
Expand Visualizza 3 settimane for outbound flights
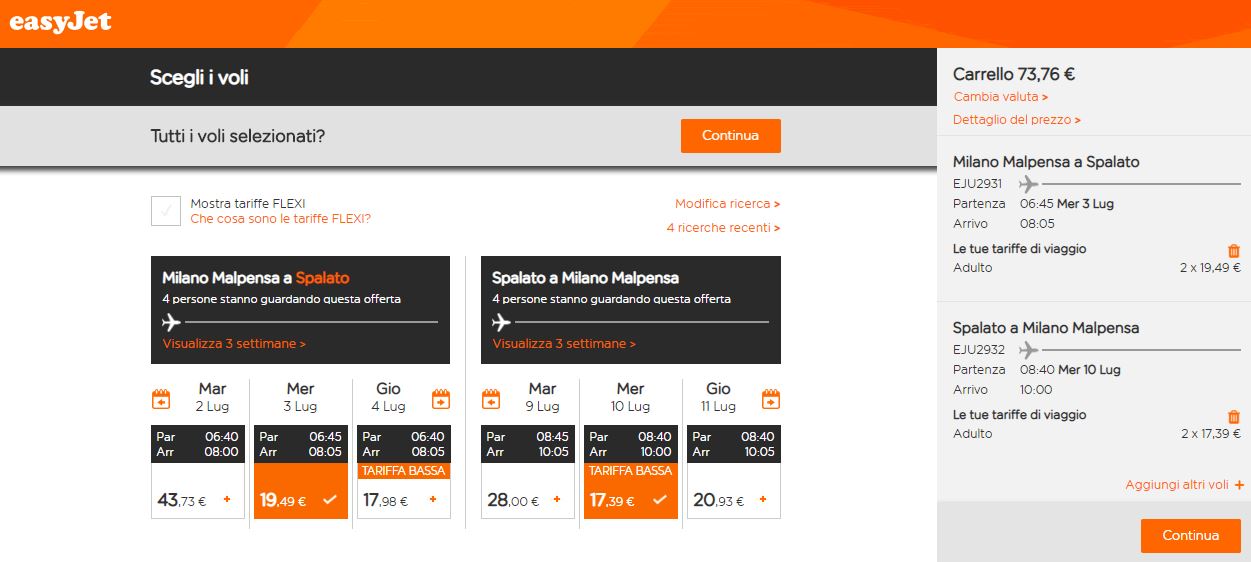tap(234, 343)
